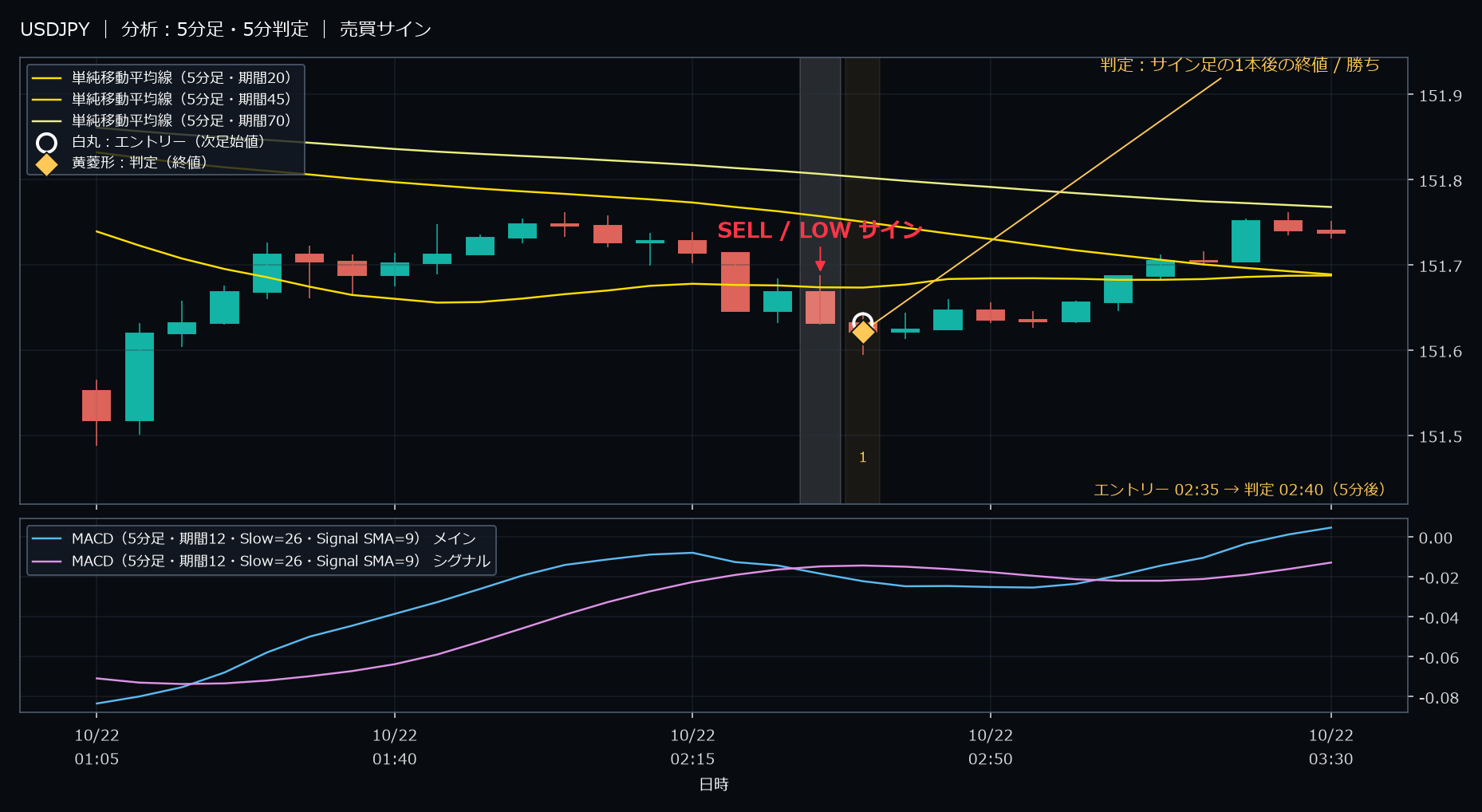The width and height of the screenshot is (1482, 812).
Task: Click the 10/22 03:30 time axis label
Action: (1331, 747)
